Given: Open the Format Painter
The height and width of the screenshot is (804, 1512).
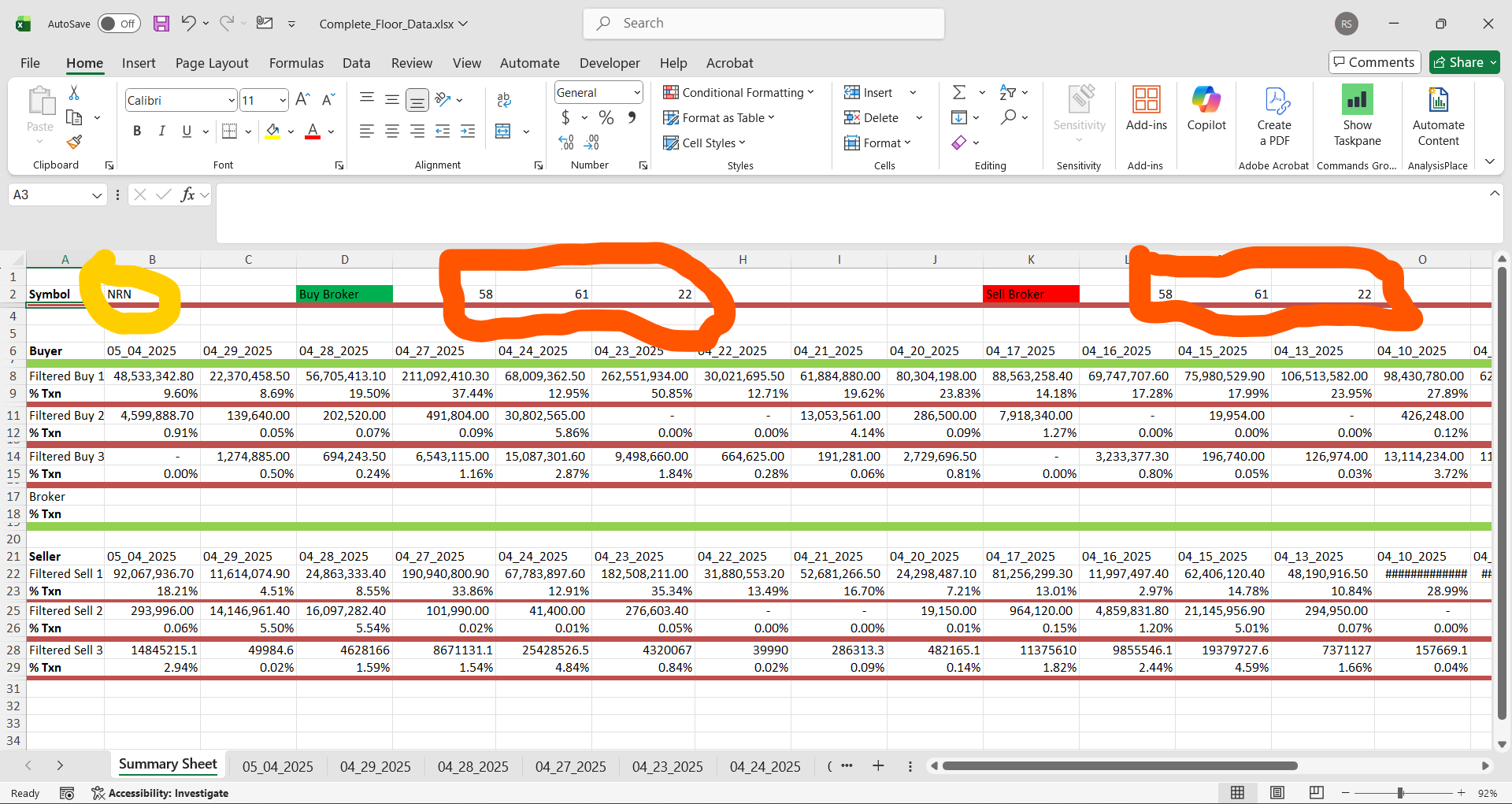Looking at the screenshot, I should click(x=74, y=142).
